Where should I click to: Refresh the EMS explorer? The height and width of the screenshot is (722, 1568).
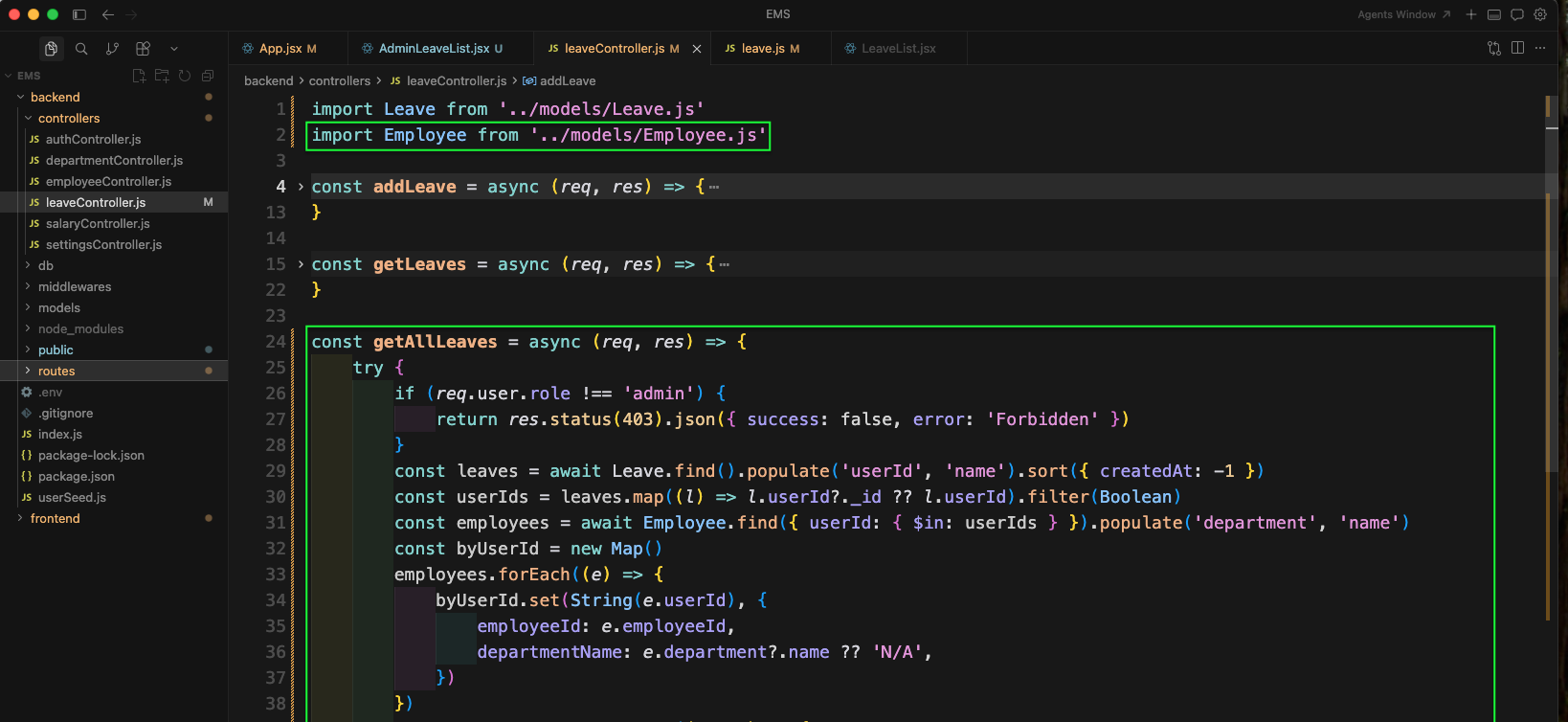185,76
